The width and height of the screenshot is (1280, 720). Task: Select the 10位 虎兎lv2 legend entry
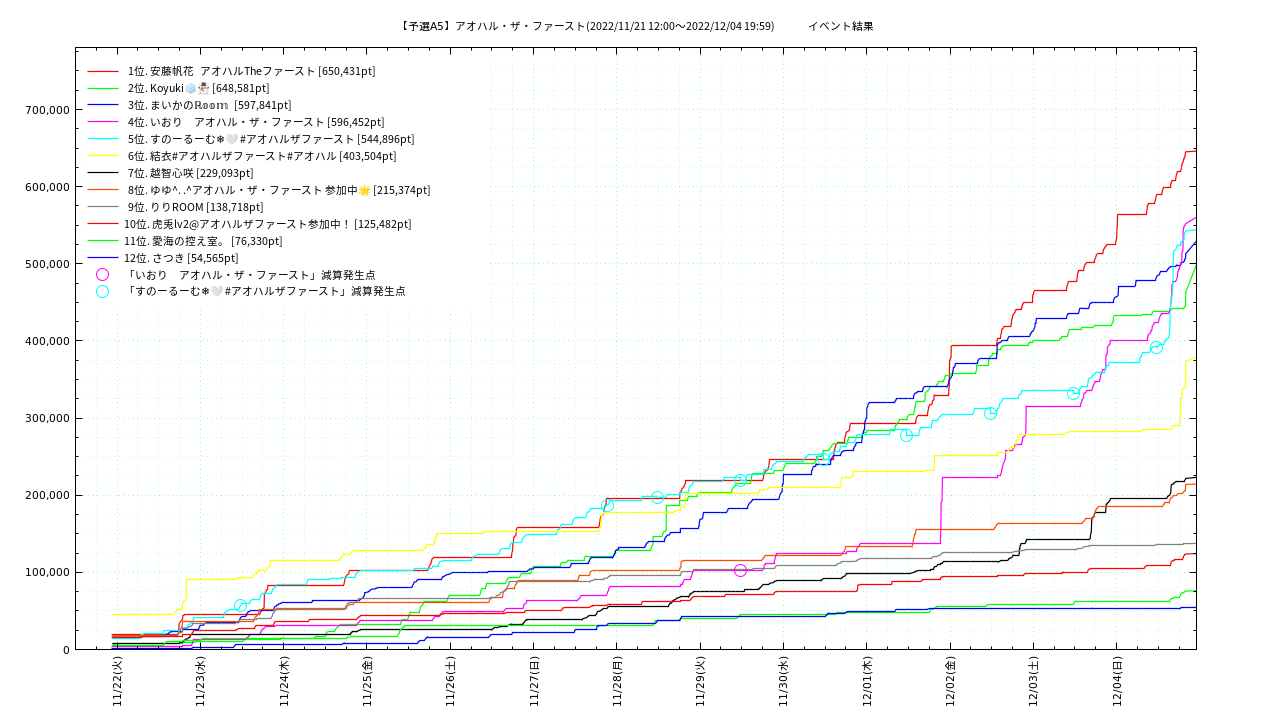[x=267, y=224]
